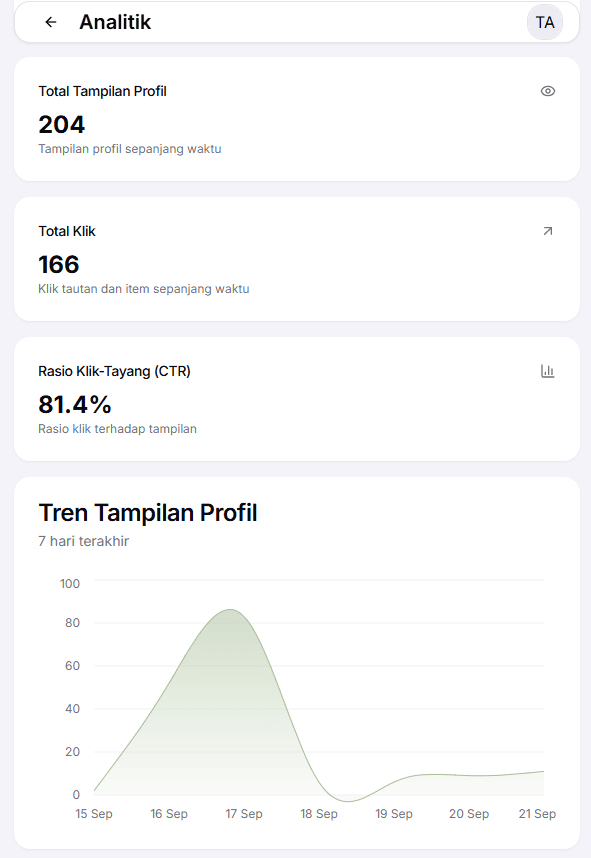This screenshot has width=591, height=858.
Task: Select the bar chart icon on CTR card
Action: (547, 370)
